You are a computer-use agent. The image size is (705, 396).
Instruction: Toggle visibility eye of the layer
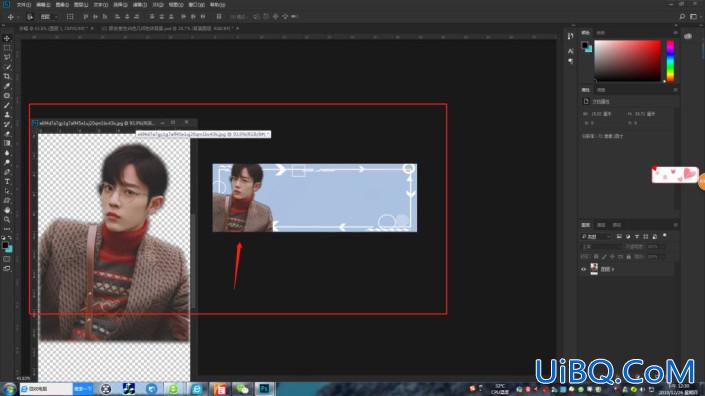[x=584, y=269]
